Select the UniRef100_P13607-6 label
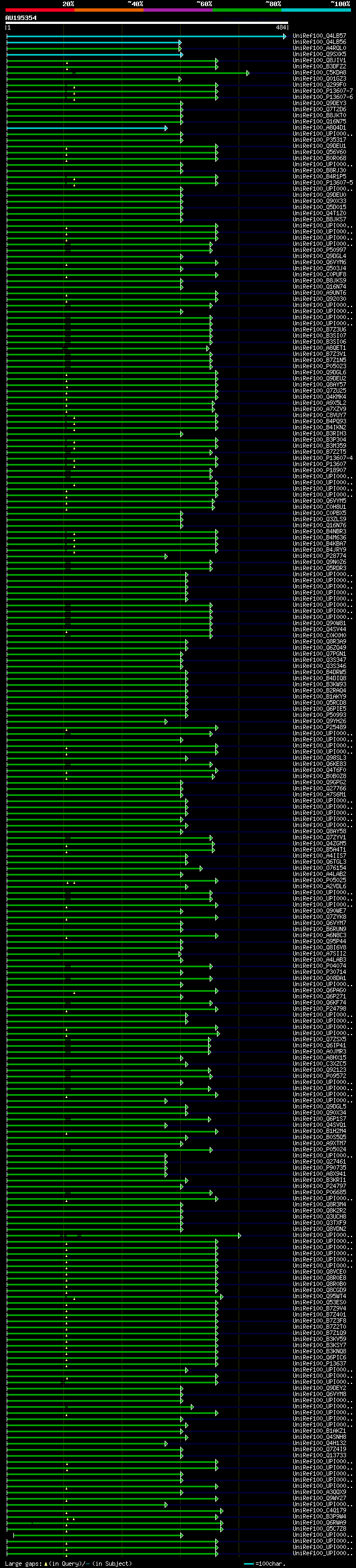The height and width of the screenshot is (1568, 356). tap(323, 97)
